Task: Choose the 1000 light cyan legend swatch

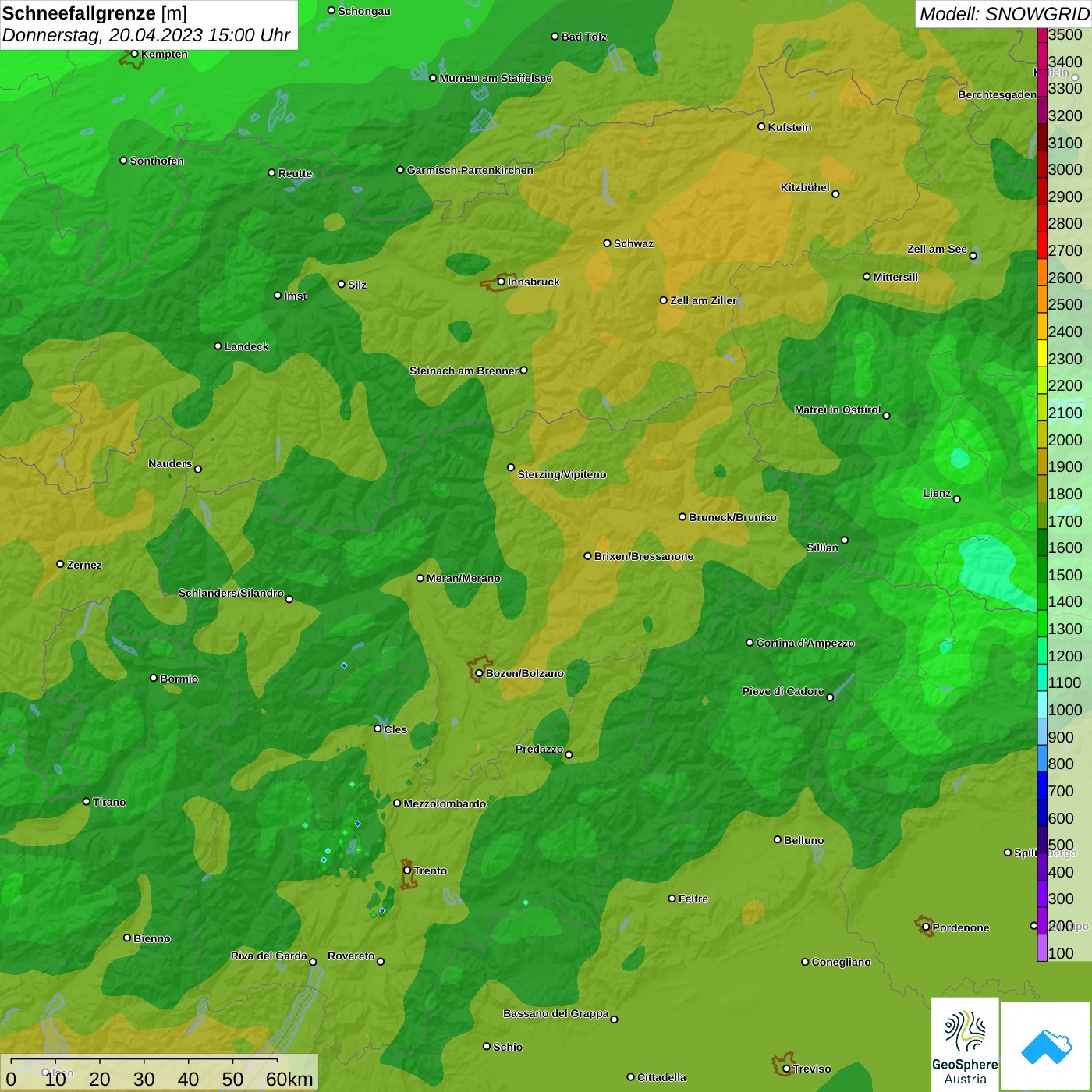Action: pos(1042,704)
